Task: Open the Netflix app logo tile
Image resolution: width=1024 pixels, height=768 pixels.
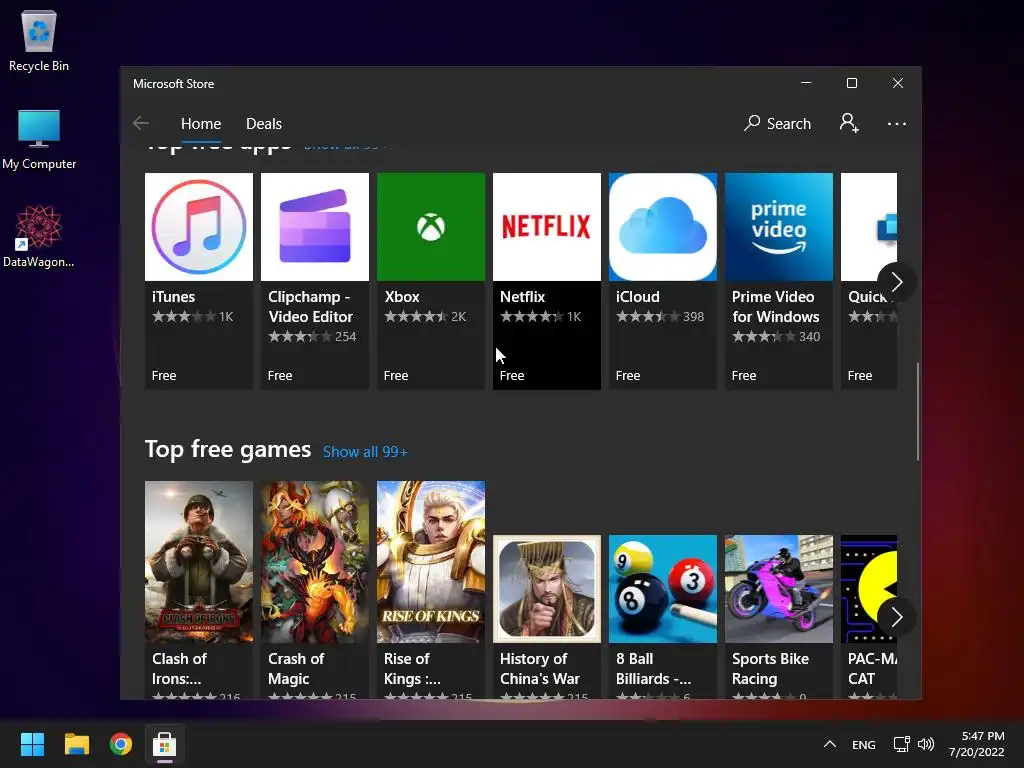Action: [547, 227]
